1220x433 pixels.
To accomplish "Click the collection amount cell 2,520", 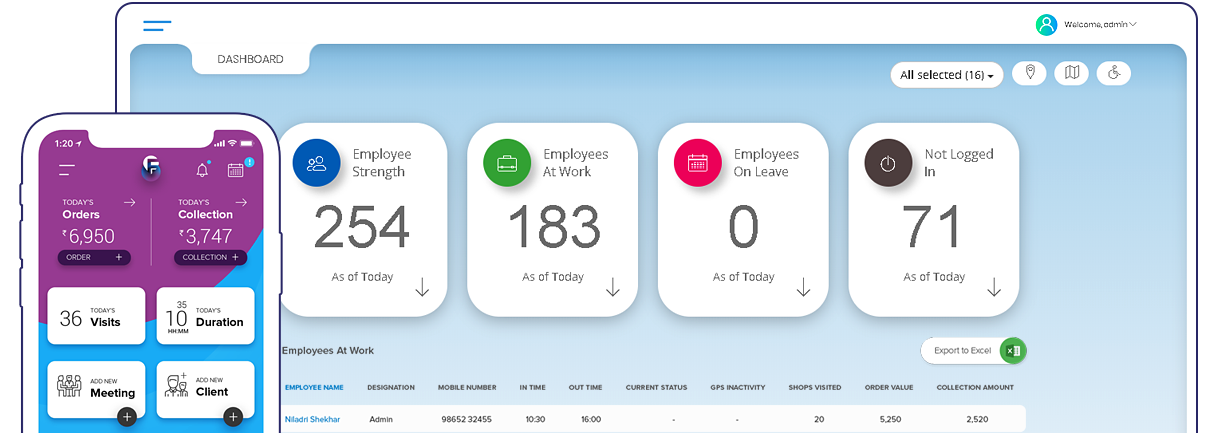I will tap(977, 419).
